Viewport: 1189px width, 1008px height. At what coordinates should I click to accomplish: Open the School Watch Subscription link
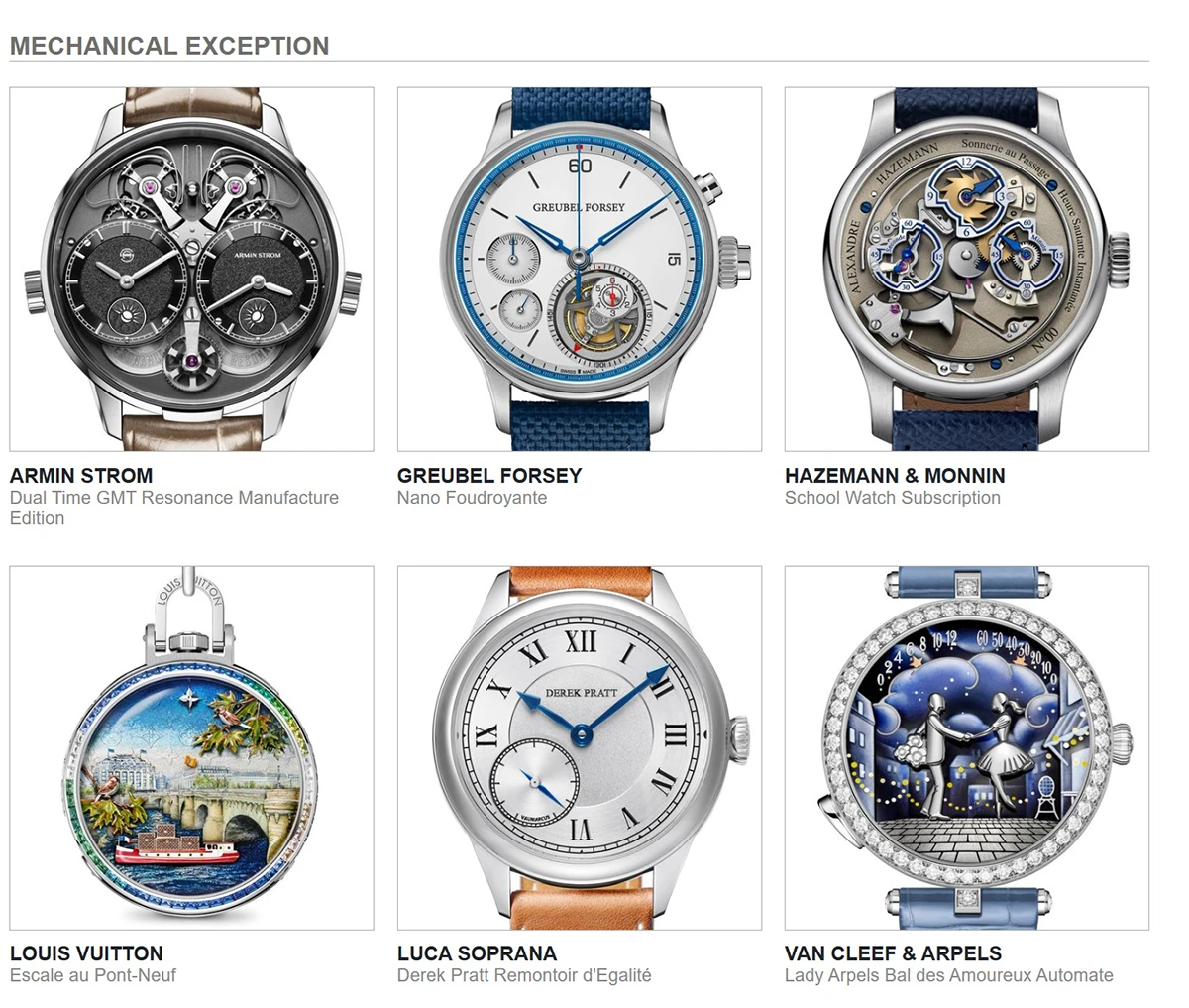(893, 498)
